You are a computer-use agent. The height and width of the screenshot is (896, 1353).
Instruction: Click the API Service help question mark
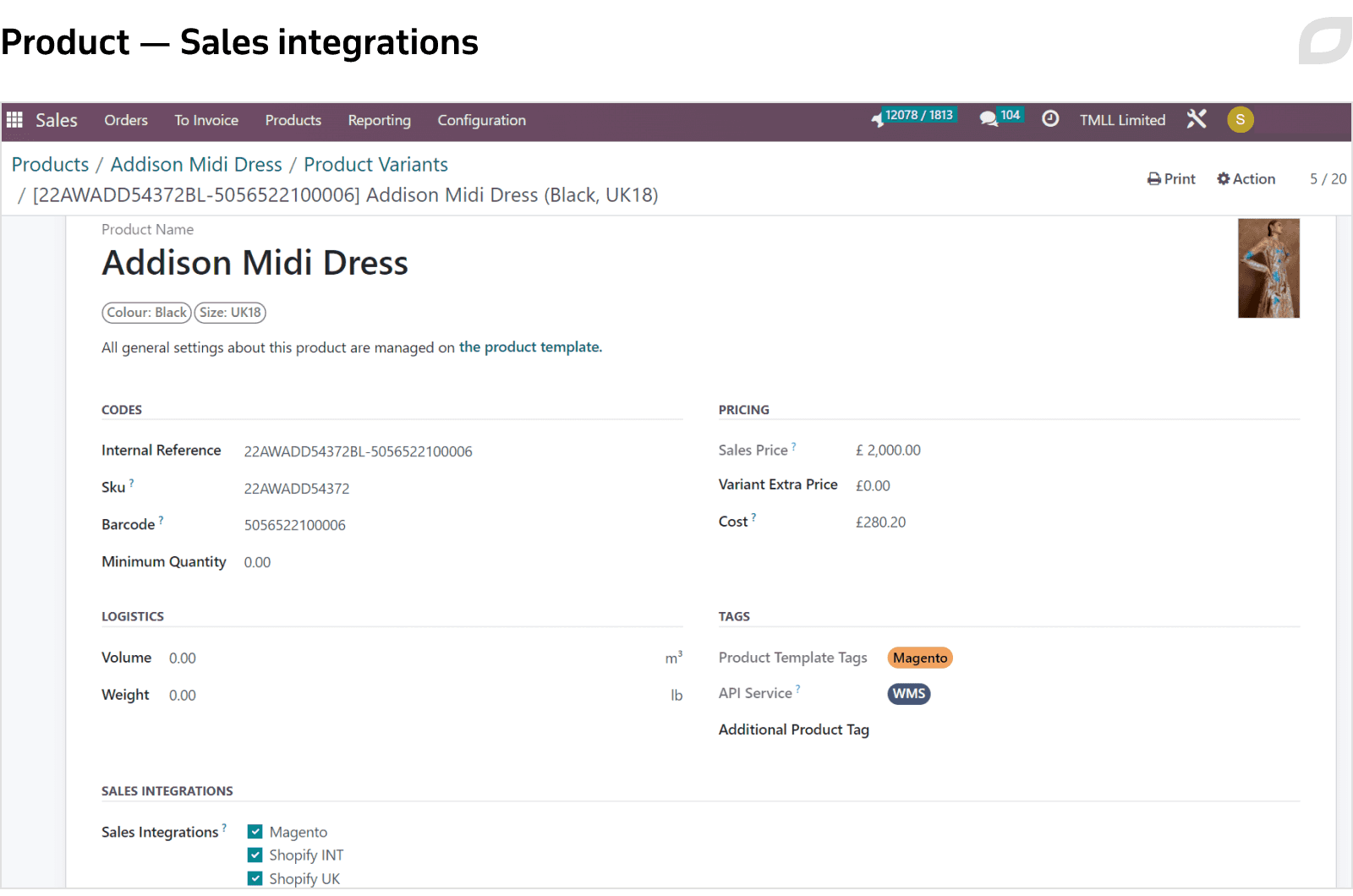click(x=797, y=689)
